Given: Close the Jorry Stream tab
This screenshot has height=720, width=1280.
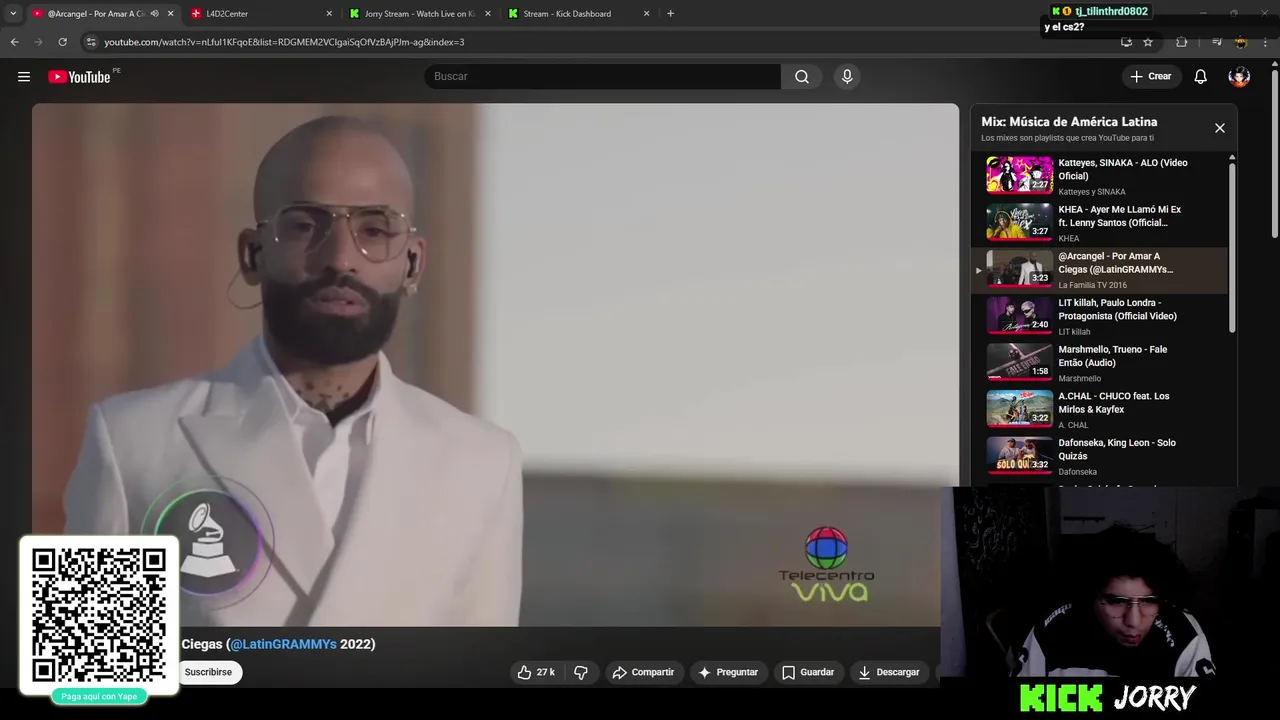Looking at the screenshot, I should coord(488,14).
